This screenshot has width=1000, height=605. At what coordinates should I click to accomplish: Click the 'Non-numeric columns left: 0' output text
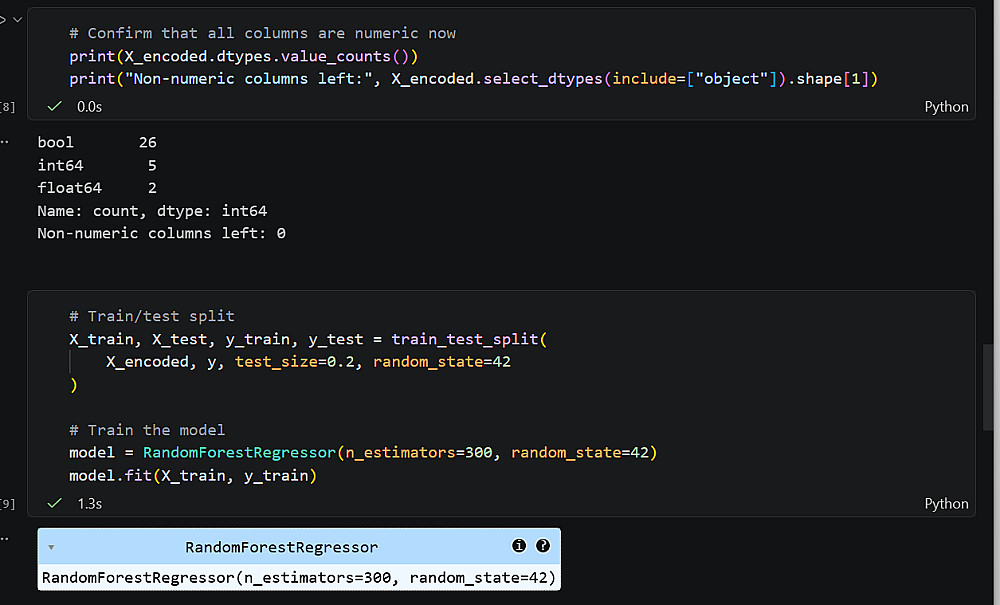(161, 233)
